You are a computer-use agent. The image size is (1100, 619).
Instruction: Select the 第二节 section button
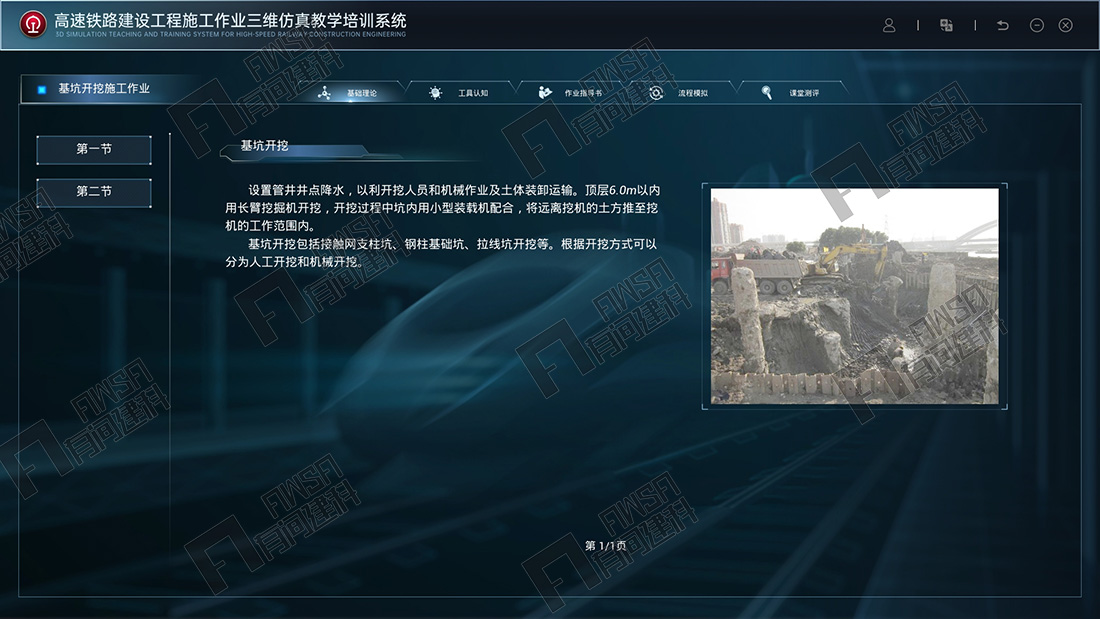point(94,192)
